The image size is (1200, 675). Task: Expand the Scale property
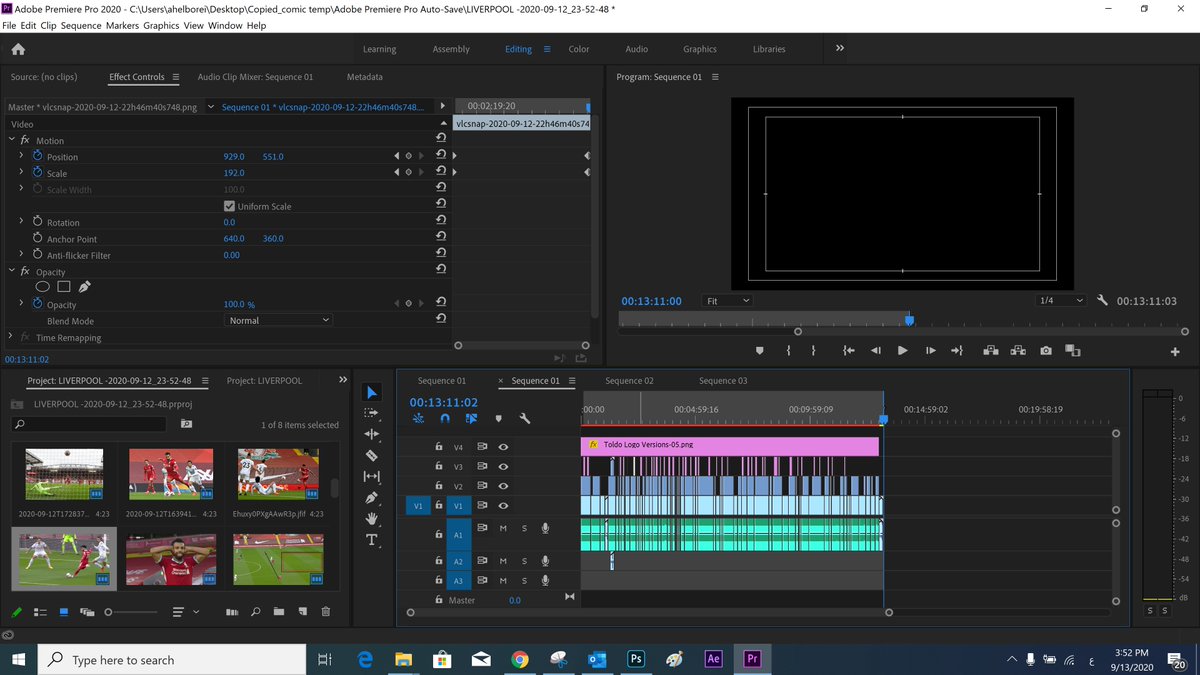pyautogui.click(x=21, y=172)
